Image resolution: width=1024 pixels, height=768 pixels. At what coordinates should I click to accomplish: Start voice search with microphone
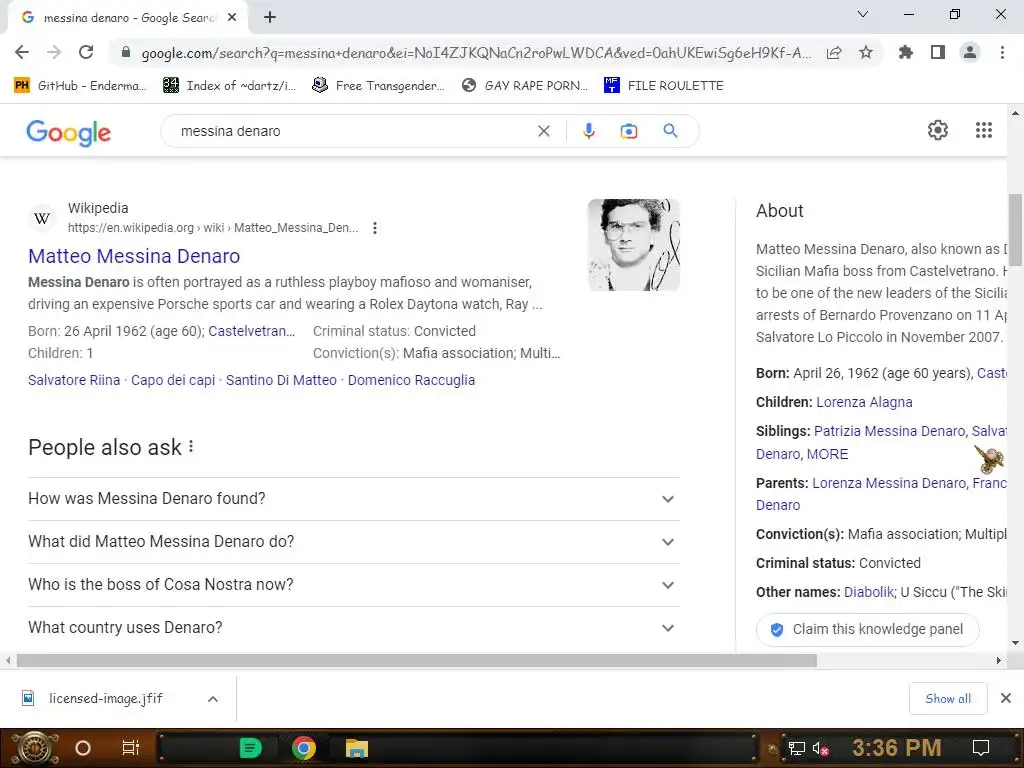588,131
